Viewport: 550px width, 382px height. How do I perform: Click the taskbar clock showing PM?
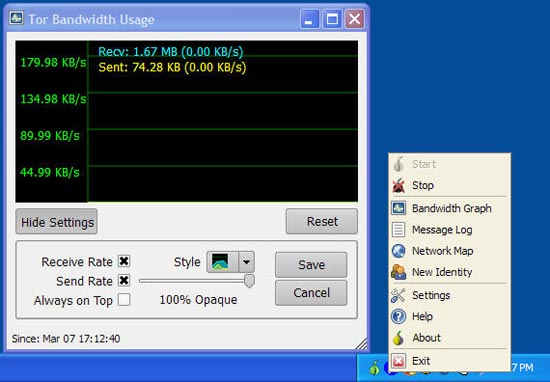point(522,368)
